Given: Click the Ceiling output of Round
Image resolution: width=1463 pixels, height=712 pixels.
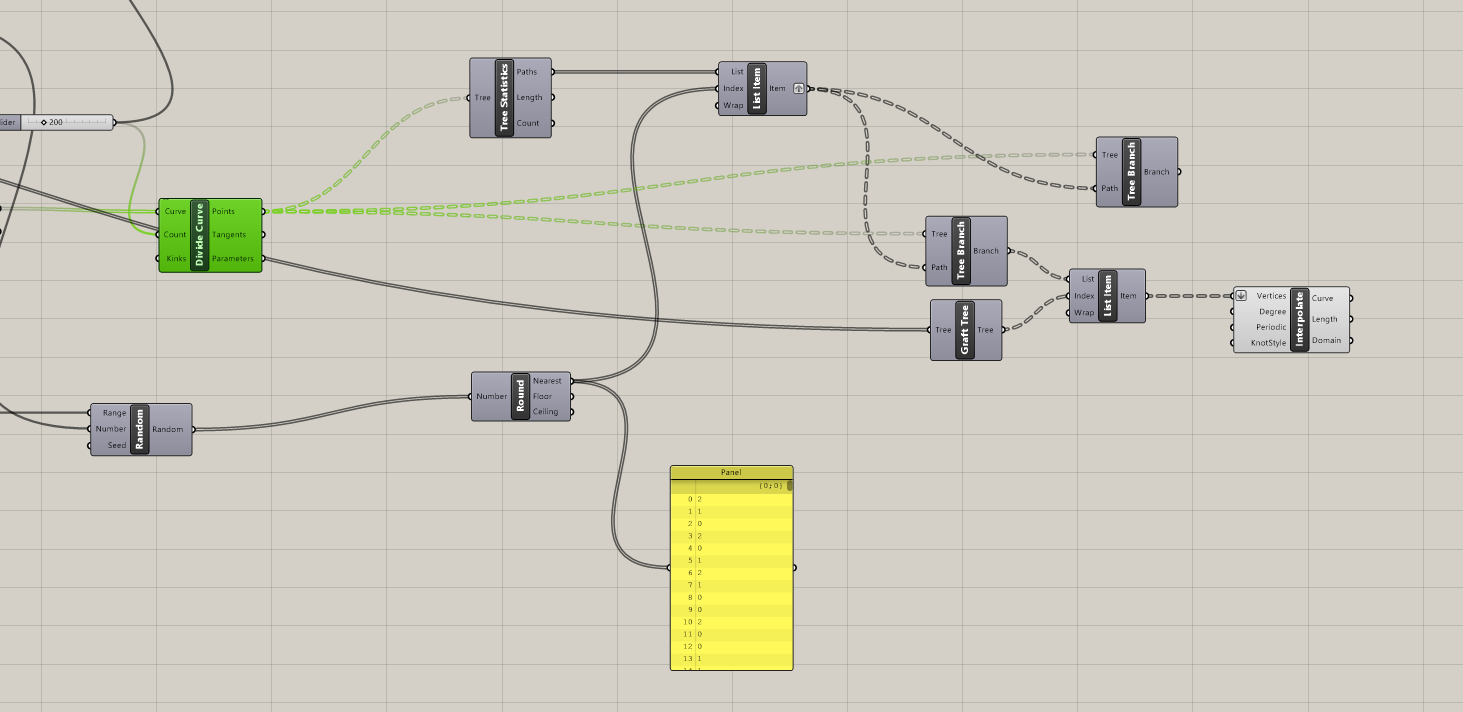Looking at the screenshot, I should coord(545,412).
